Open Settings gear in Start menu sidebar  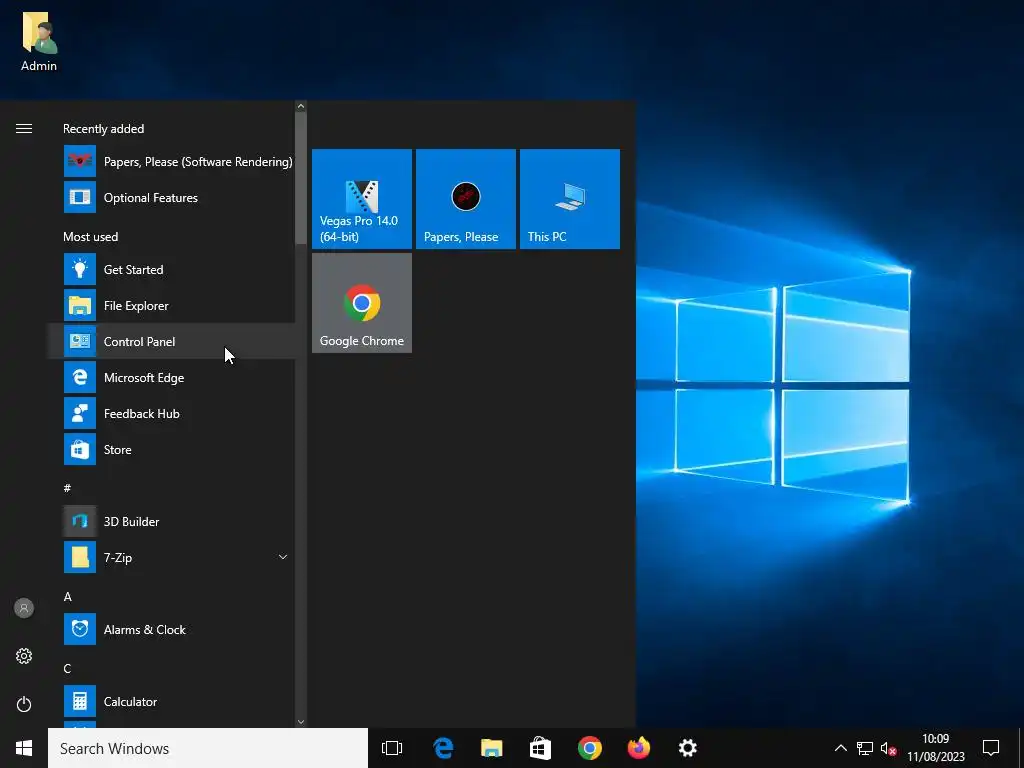pos(24,656)
